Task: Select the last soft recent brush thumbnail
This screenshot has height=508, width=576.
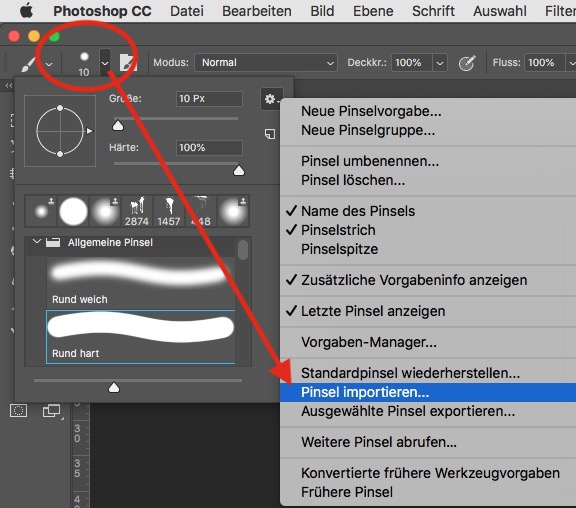Action: 233,211
